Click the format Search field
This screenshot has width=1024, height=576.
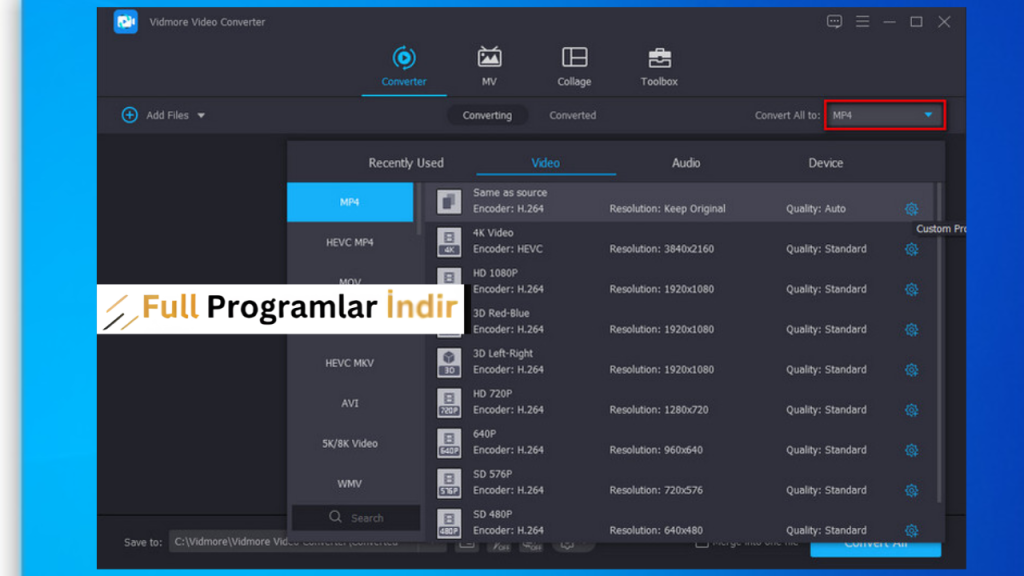click(356, 518)
